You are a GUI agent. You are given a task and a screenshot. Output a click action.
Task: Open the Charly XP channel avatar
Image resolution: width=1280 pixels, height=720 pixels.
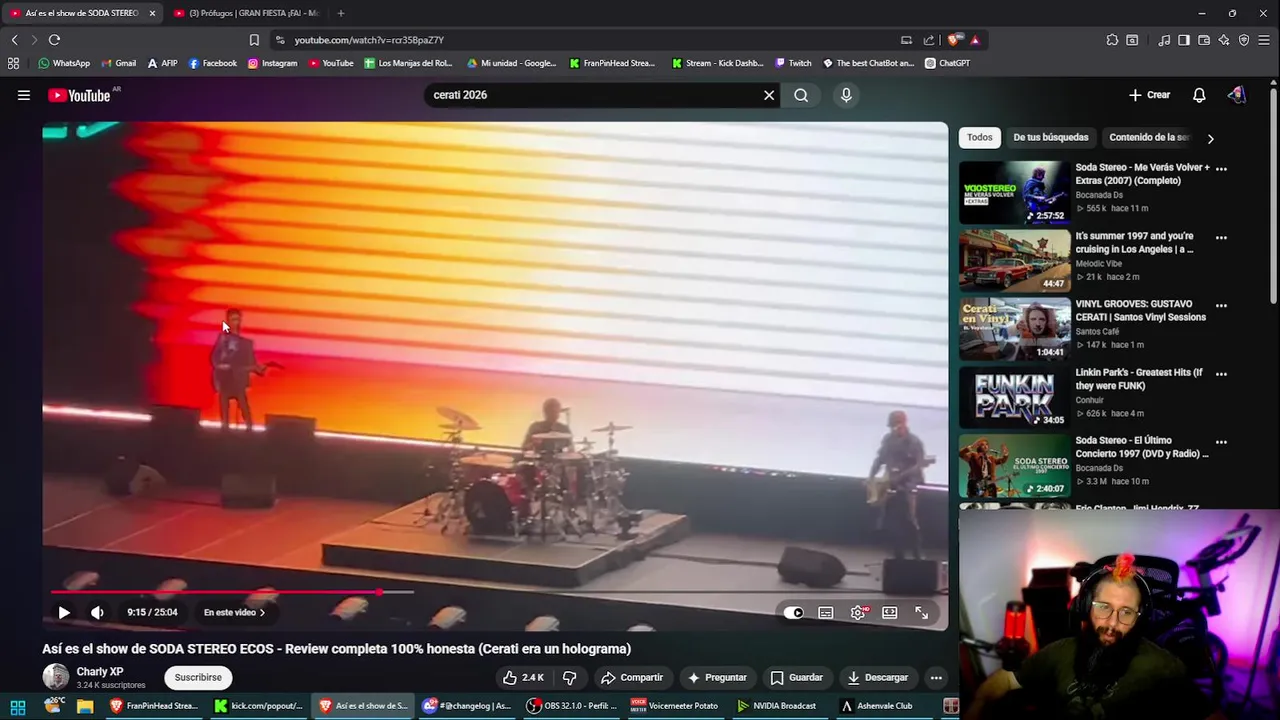[56, 677]
